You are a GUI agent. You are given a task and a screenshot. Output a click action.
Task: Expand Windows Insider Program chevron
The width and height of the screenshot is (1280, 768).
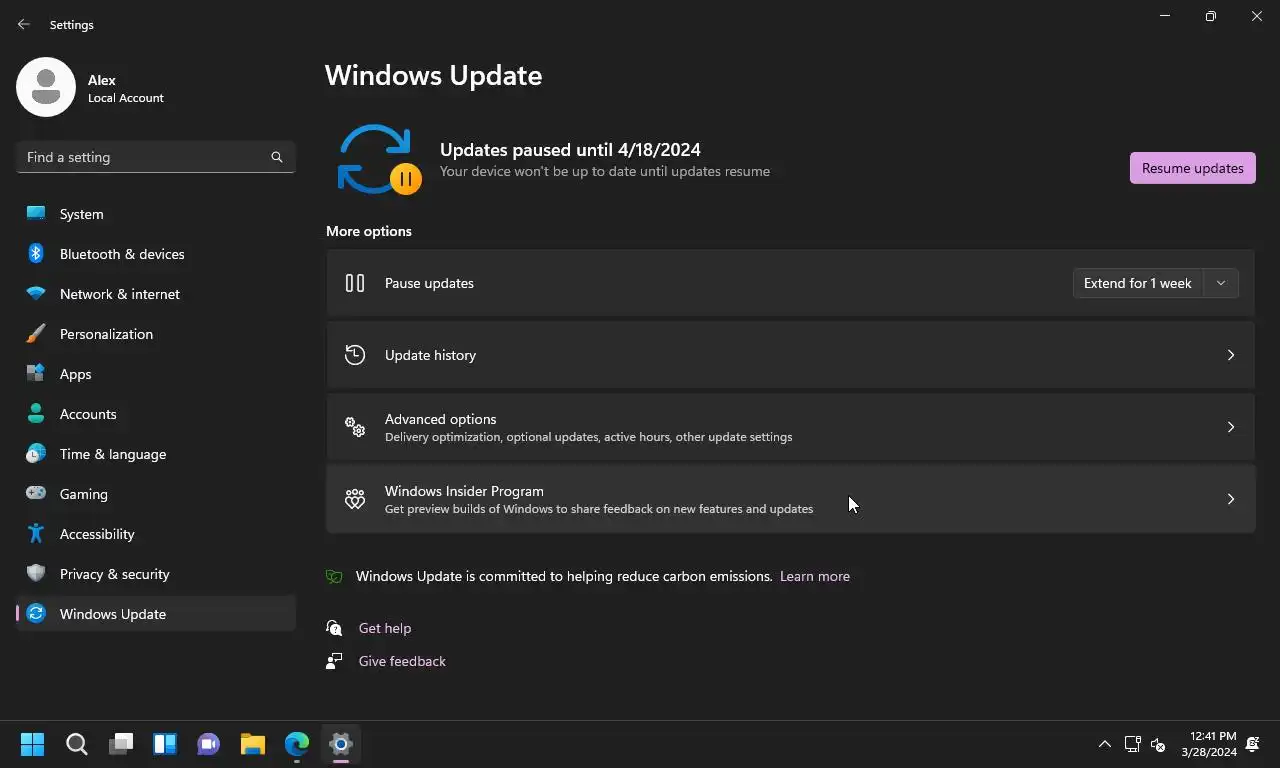[1231, 499]
